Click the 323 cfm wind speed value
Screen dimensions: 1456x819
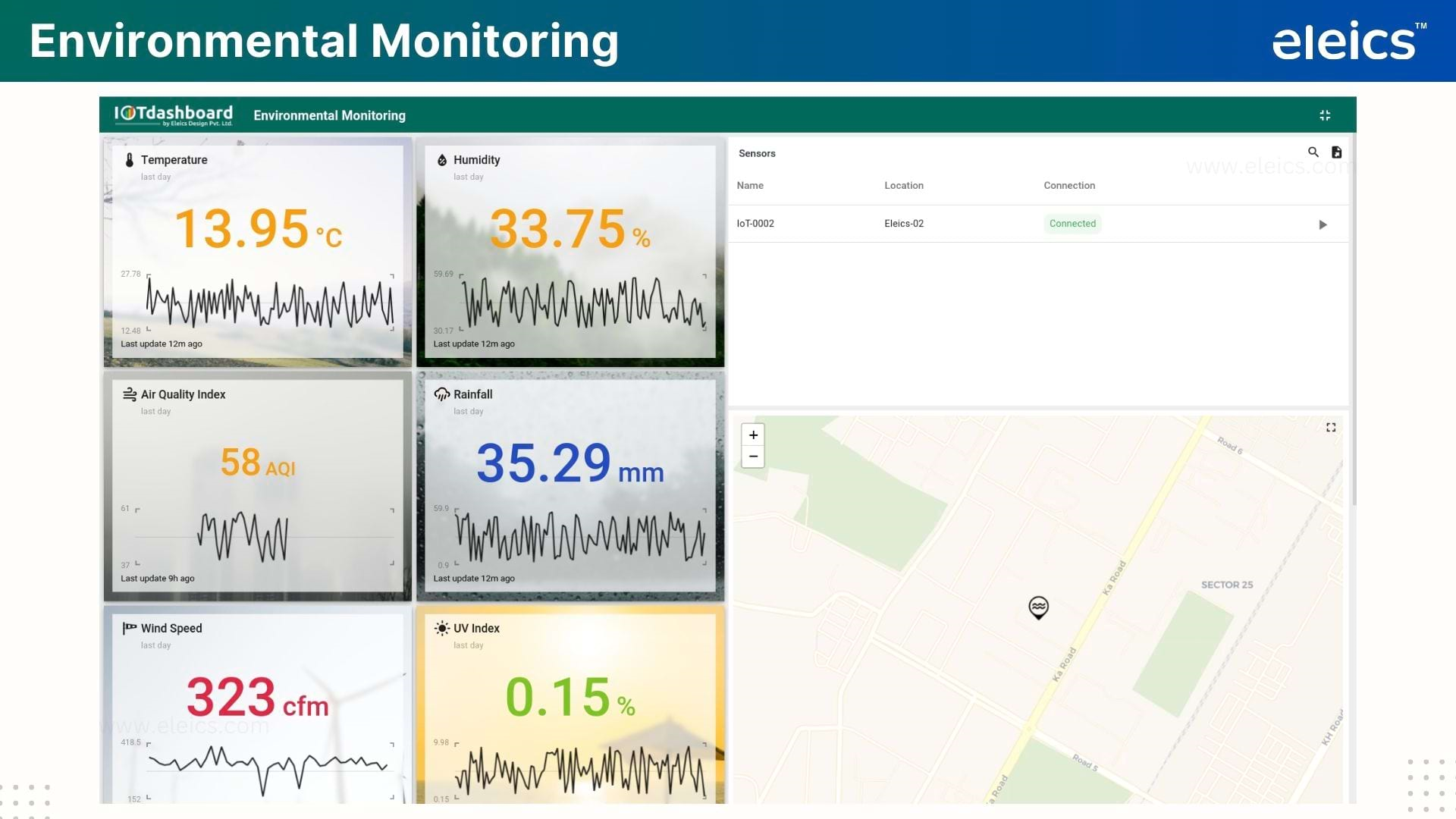pyautogui.click(x=258, y=698)
